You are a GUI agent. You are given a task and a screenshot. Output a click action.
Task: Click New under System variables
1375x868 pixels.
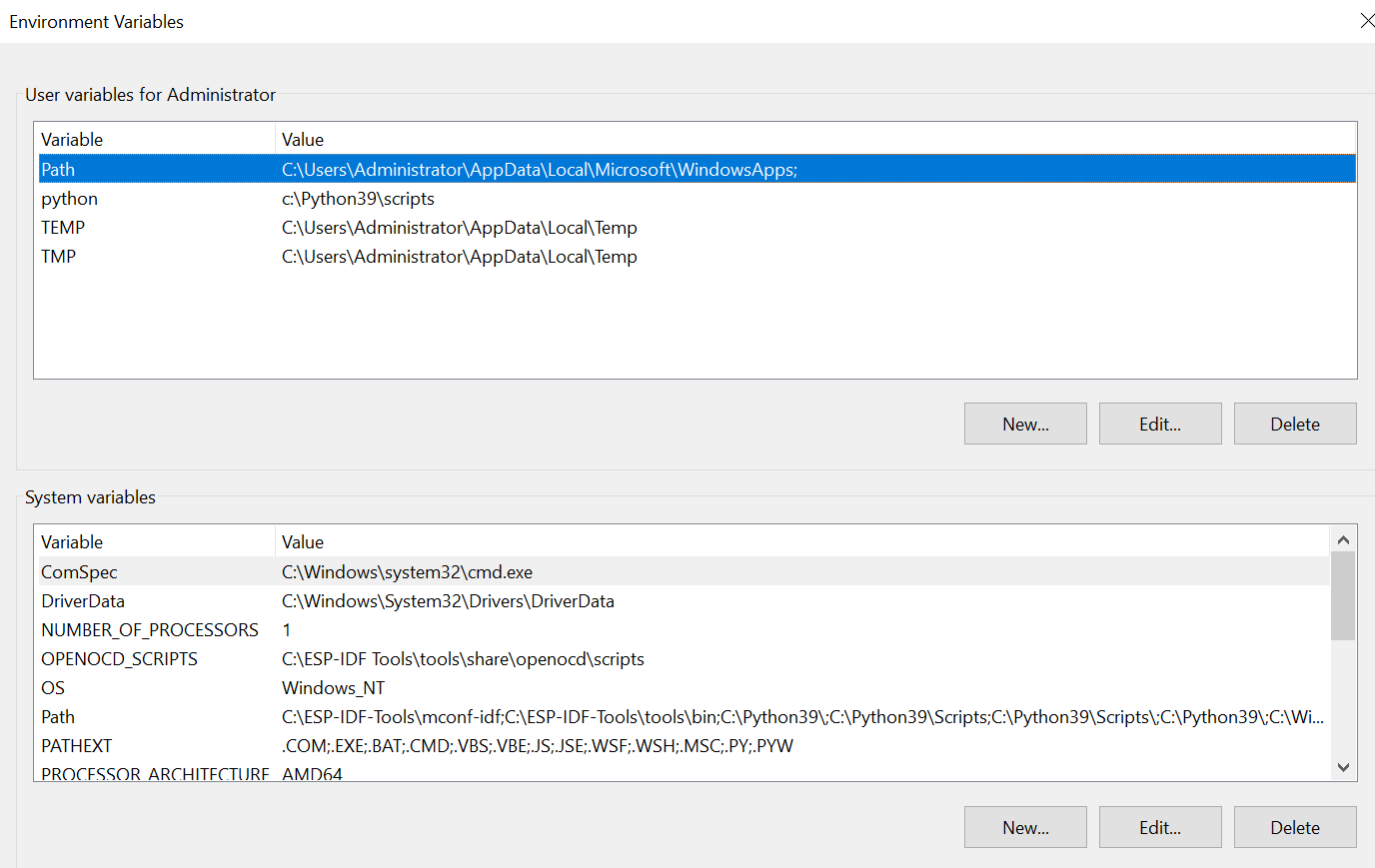(1024, 827)
